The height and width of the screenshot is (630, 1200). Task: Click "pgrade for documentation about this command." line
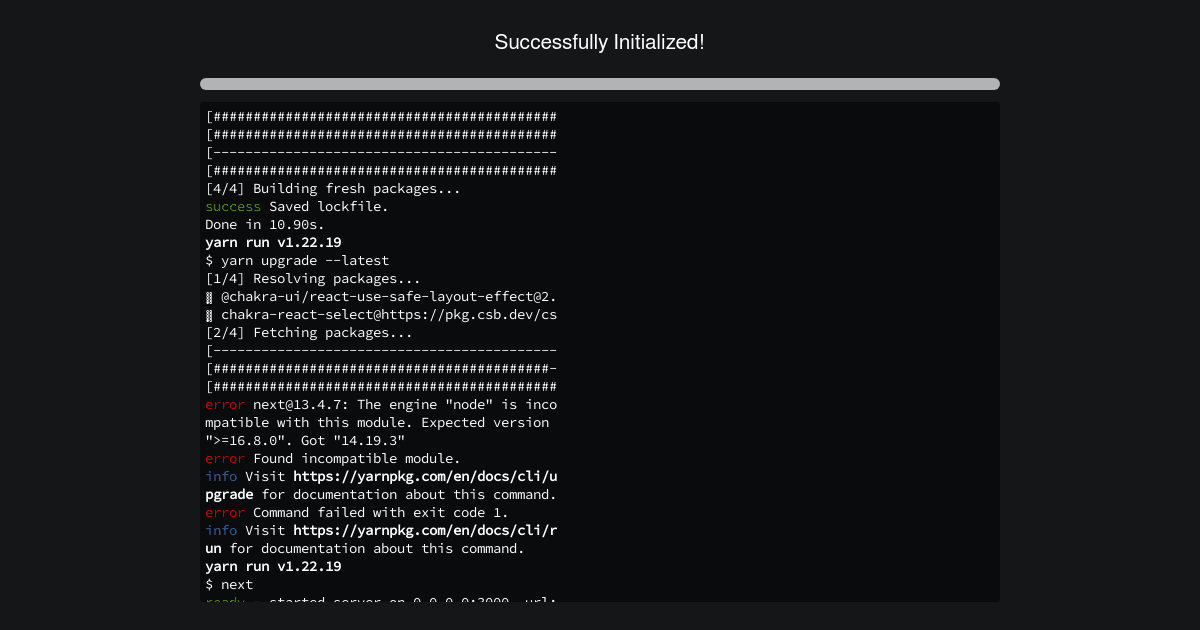coord(381,495)
